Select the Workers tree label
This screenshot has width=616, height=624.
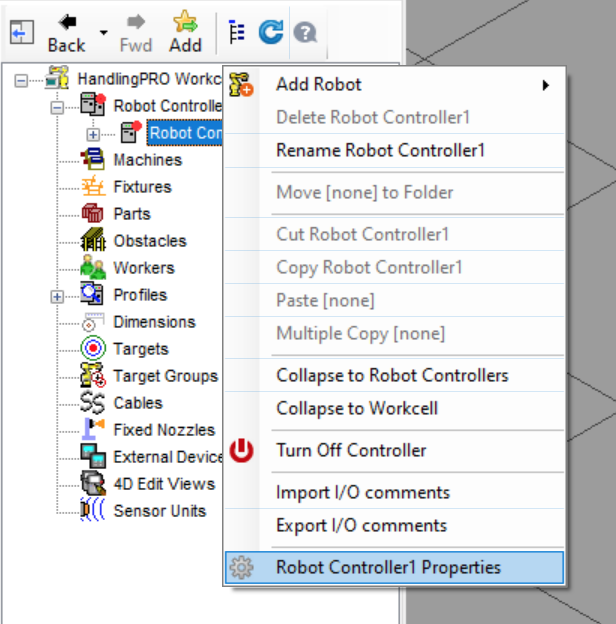pyautogui.click(x=144, y=268)
